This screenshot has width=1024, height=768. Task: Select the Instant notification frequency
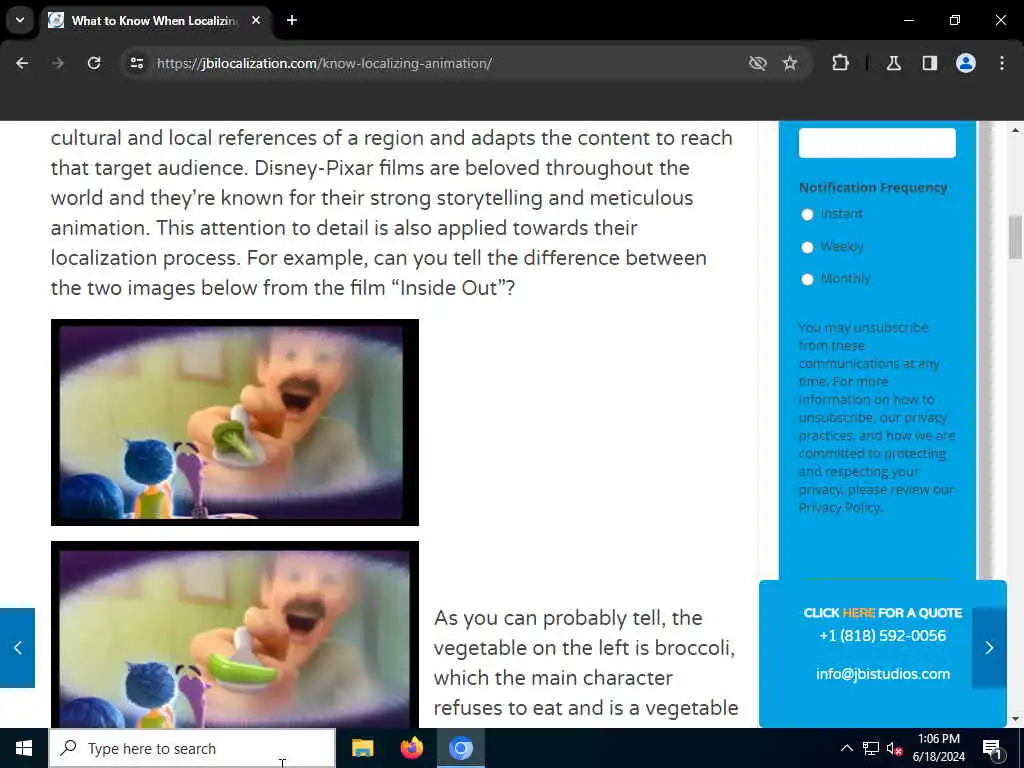(x=807, y=214)
